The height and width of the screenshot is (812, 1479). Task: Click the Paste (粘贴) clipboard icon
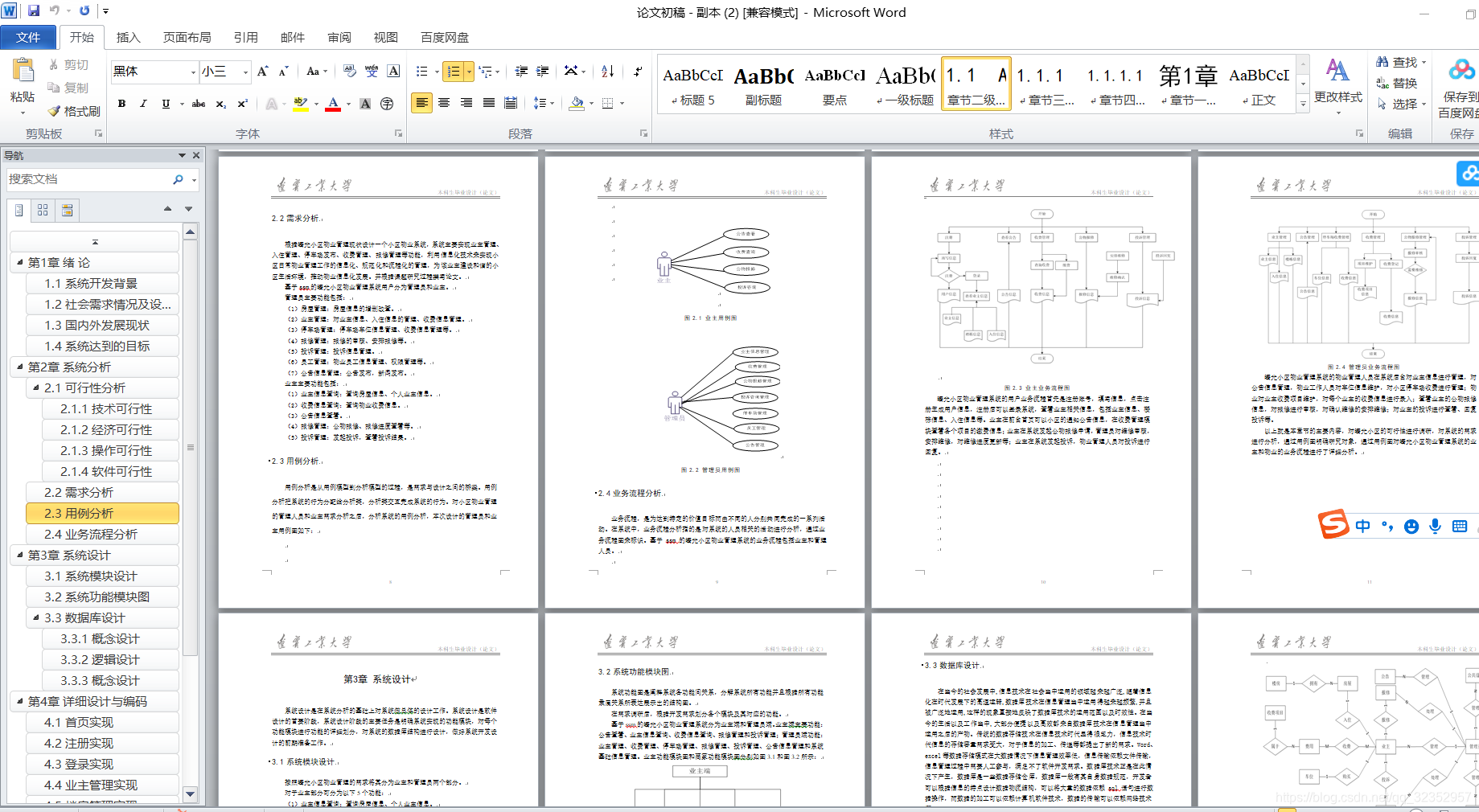tap(22, 72)
